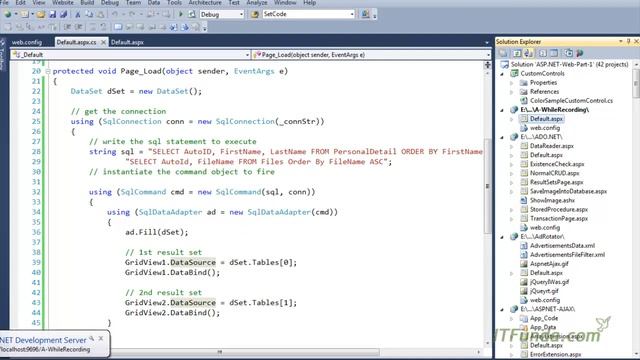Click the code editor vertical scrollbar
The height and width of the screenshot is (360, 640).
point(487,186)
